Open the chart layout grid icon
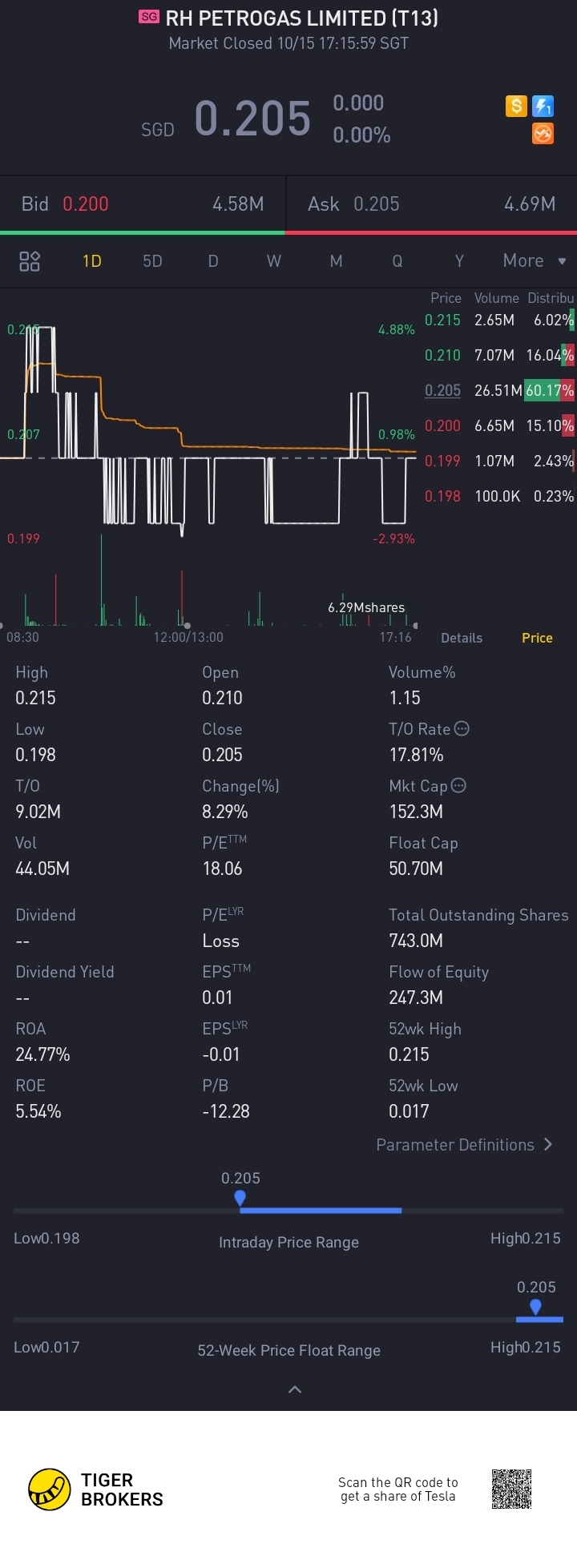577x1568 pixels. point(30,261)
